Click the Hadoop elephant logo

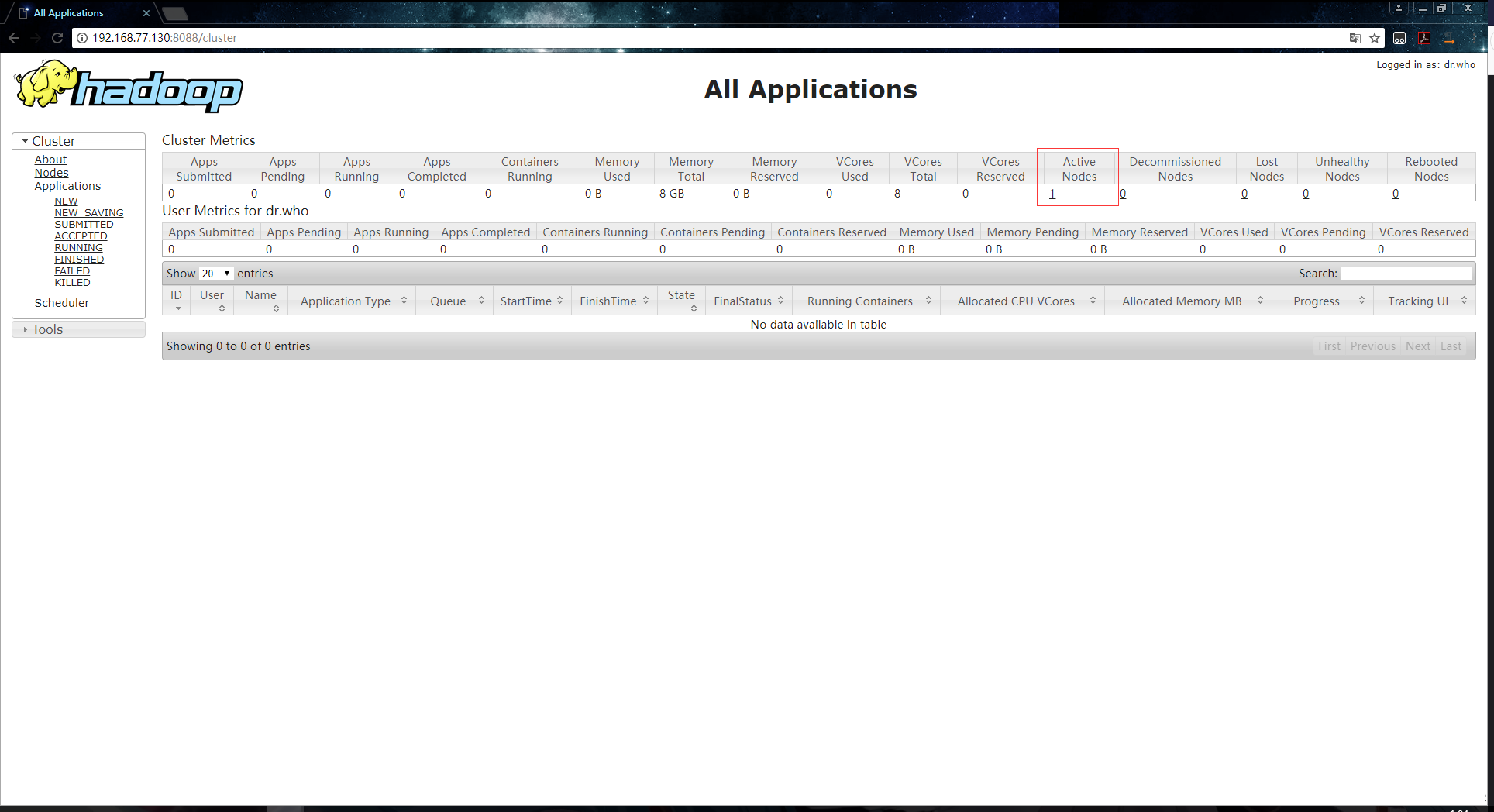129,88
